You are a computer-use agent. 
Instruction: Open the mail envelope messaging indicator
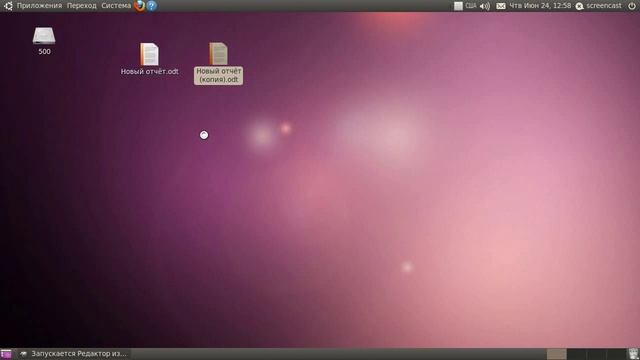pyautogui.click(x=501, y=6)
